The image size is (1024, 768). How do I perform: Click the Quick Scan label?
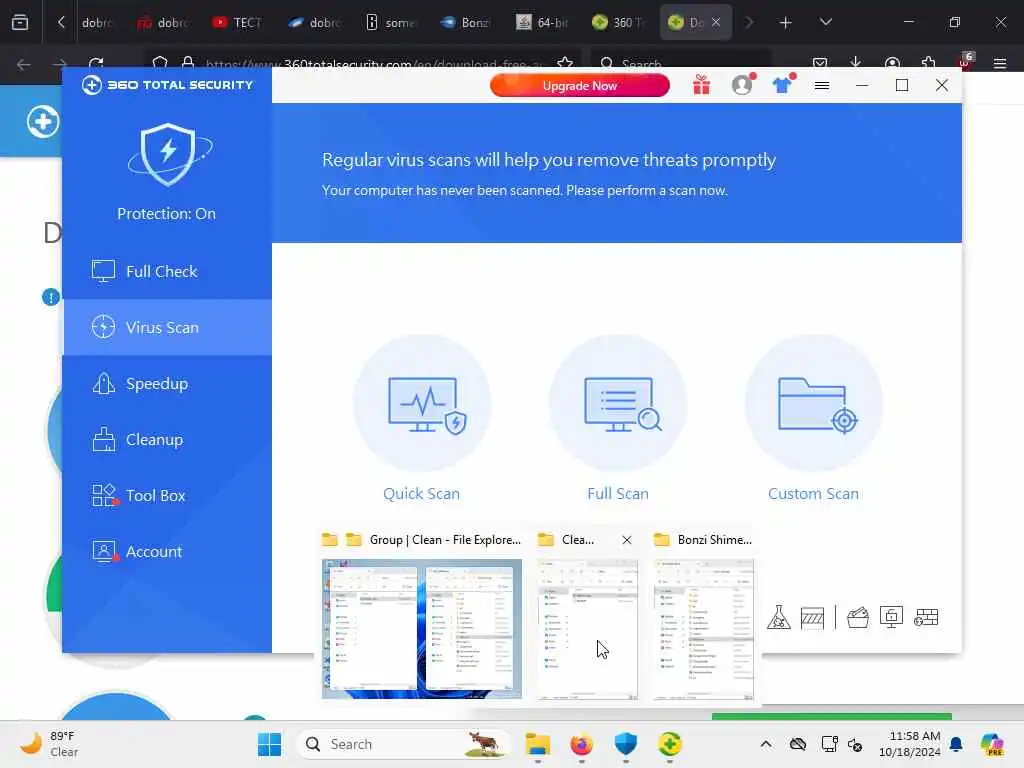click(x=421, y=494)
